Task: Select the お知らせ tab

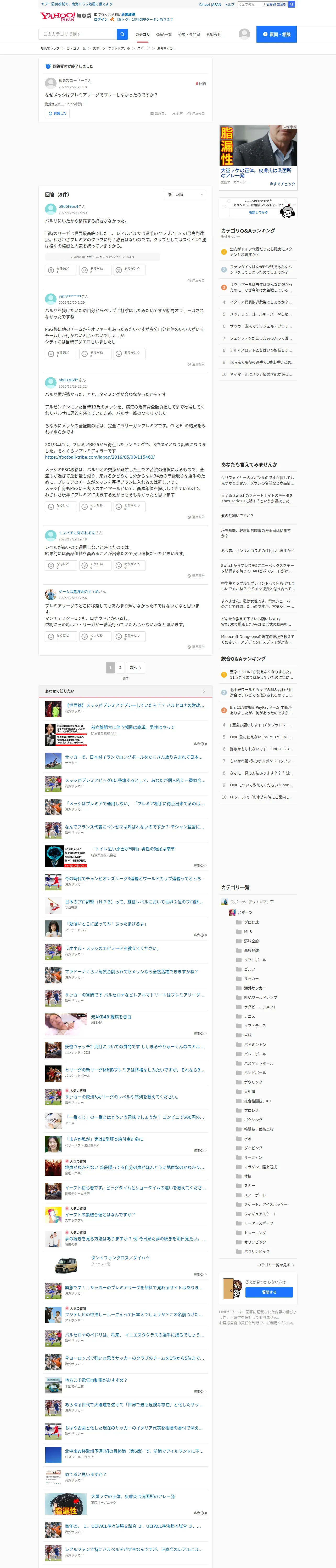Action: pyautogui.click(x=214, y=35)
